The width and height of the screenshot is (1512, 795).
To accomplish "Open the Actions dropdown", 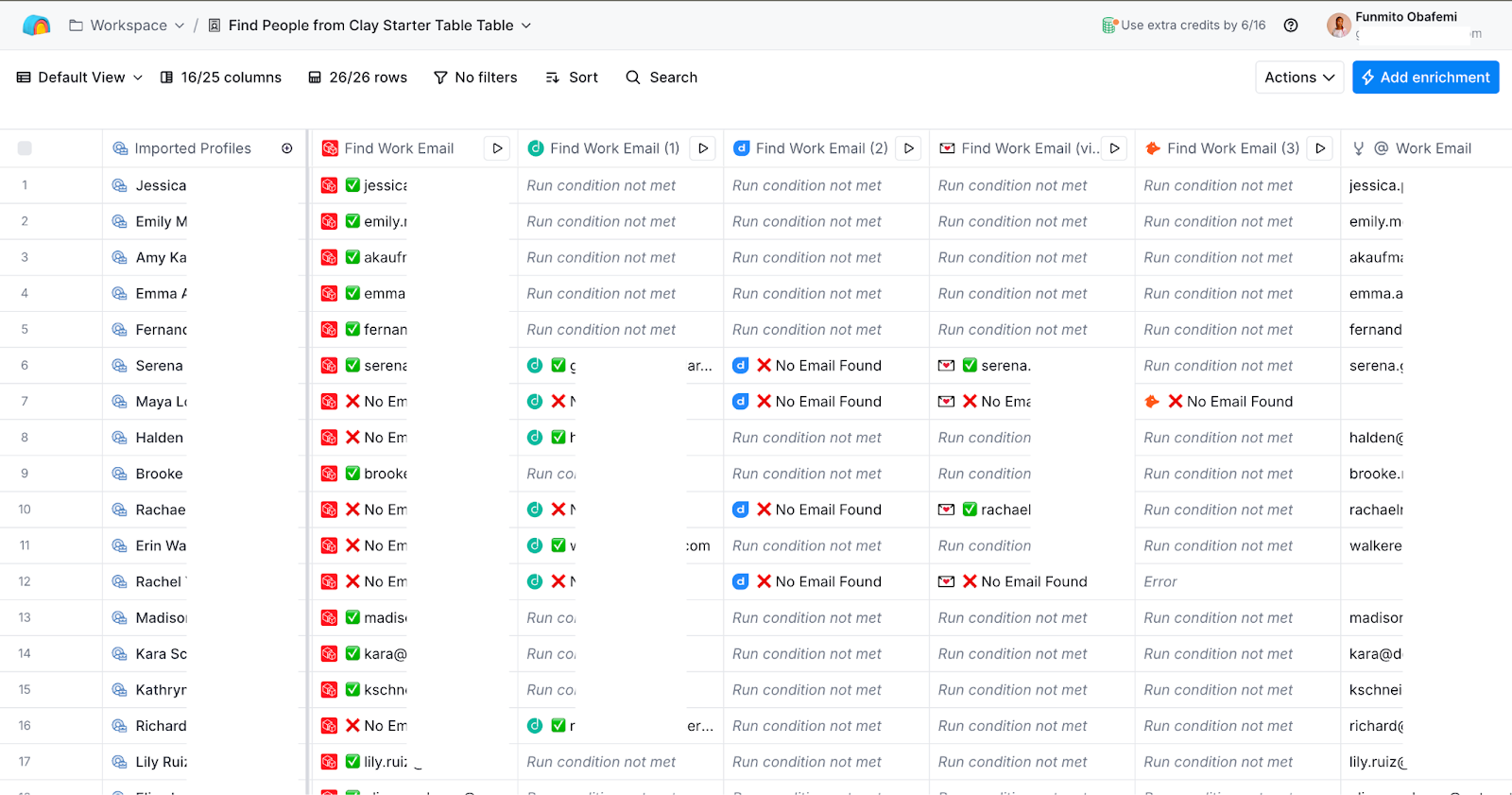I will [x=1300, y=78].
